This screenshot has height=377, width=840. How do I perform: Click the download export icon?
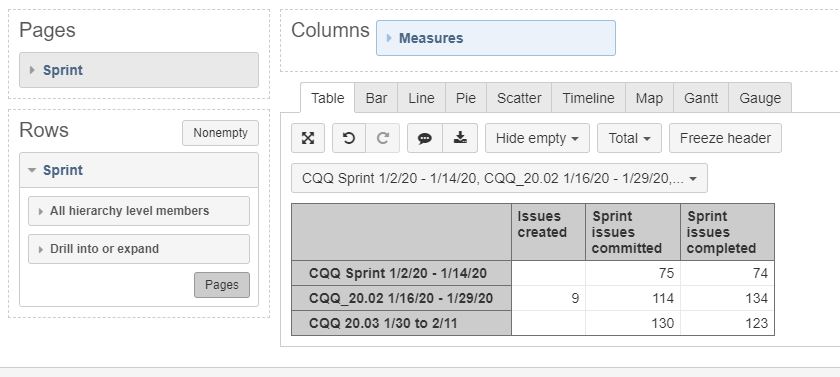click(x=460, y=138)
